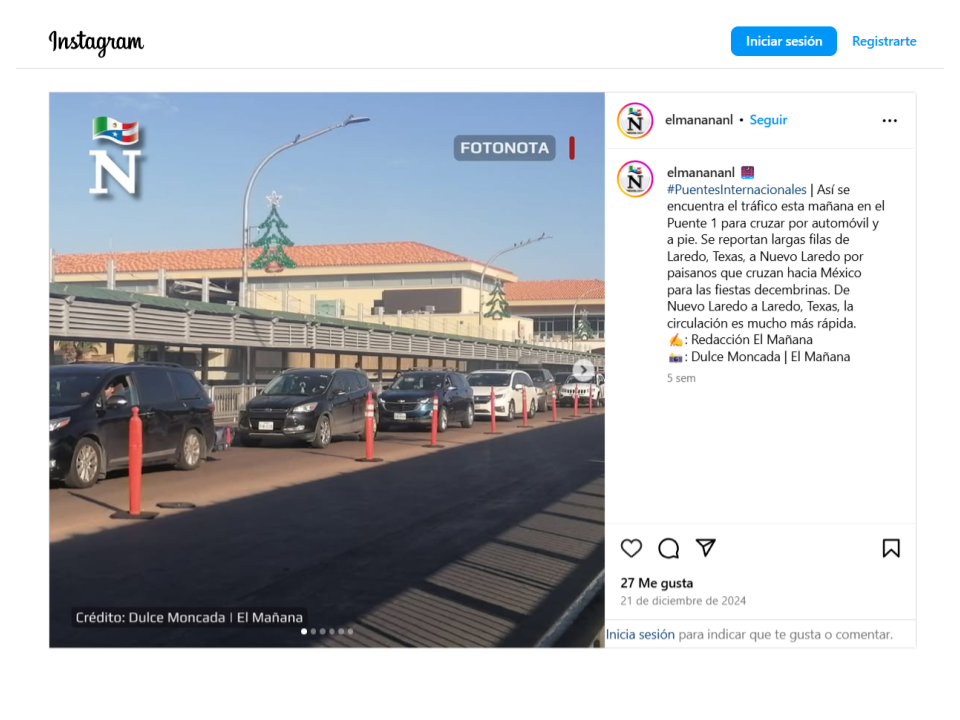Click the elmanananl username in header
Image resolution: width=960 pixels, height=720 pixels.
point(699,120)
